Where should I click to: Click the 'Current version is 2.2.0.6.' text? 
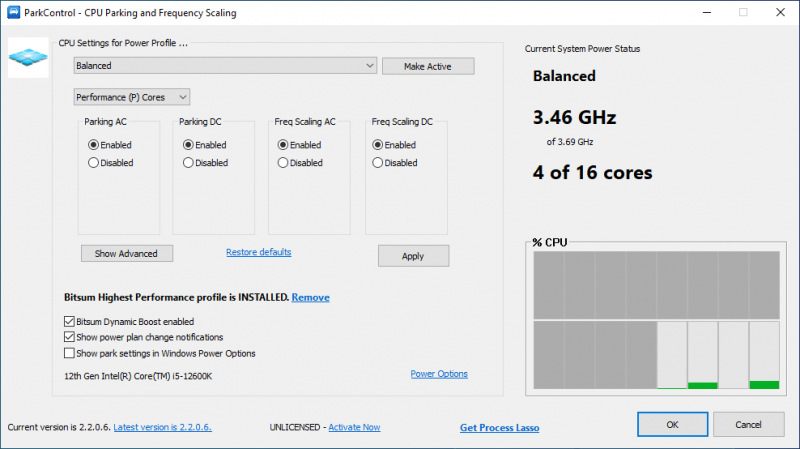coord(59,428)
